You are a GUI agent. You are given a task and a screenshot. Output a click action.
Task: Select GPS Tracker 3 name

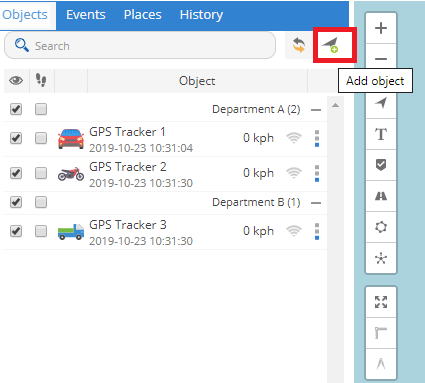128,225
